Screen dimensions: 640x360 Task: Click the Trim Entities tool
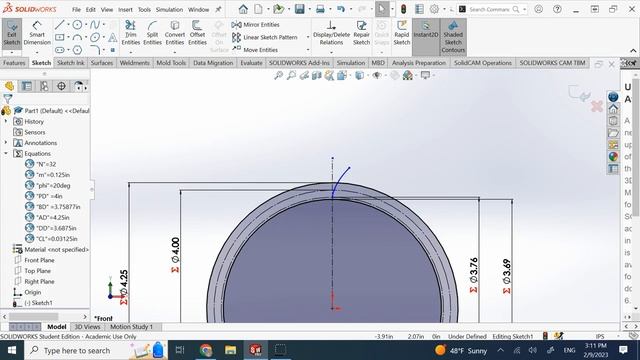pos(131,33)
